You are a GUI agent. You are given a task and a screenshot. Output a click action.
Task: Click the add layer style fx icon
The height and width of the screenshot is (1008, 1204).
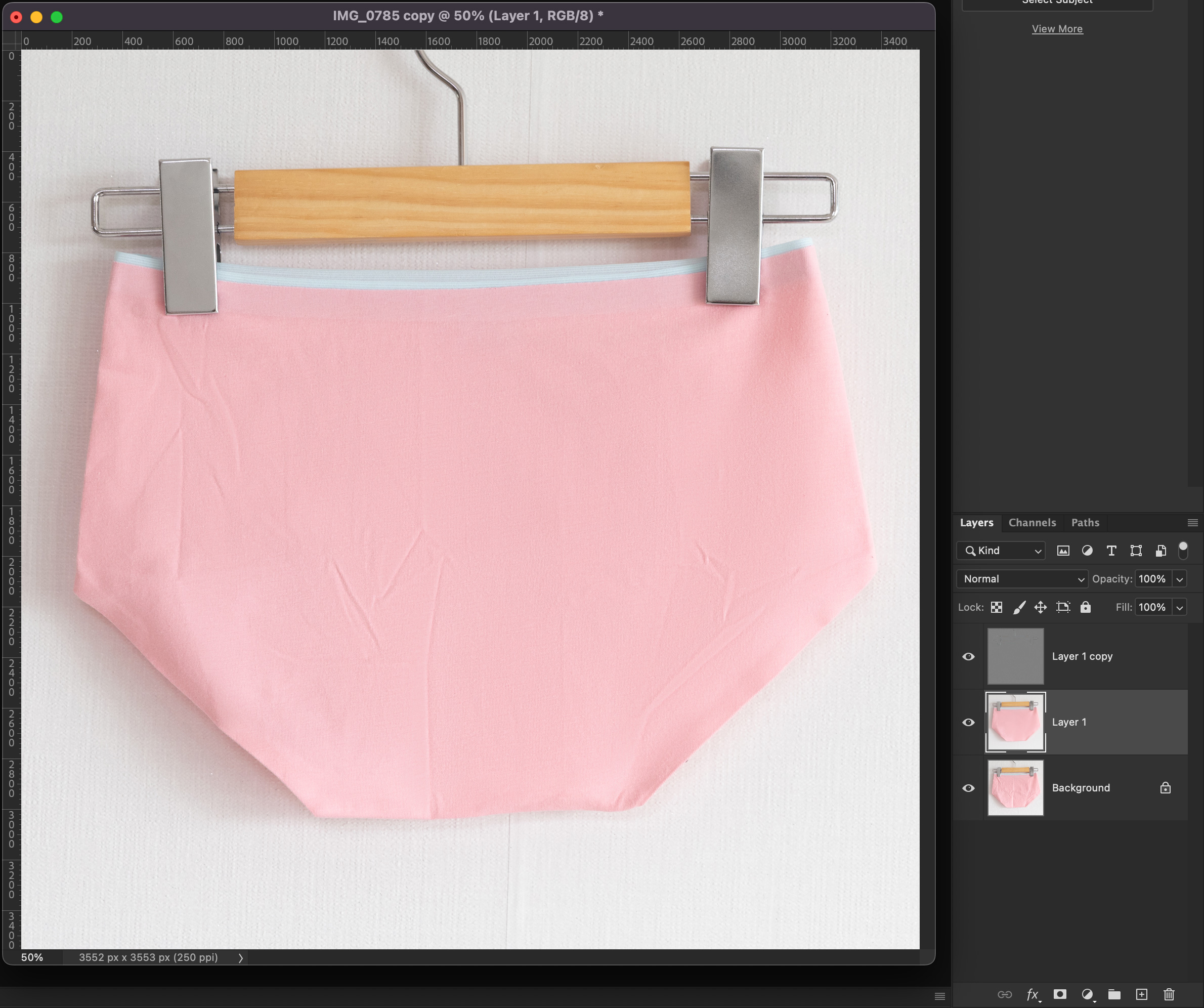tap(1032, 994)
